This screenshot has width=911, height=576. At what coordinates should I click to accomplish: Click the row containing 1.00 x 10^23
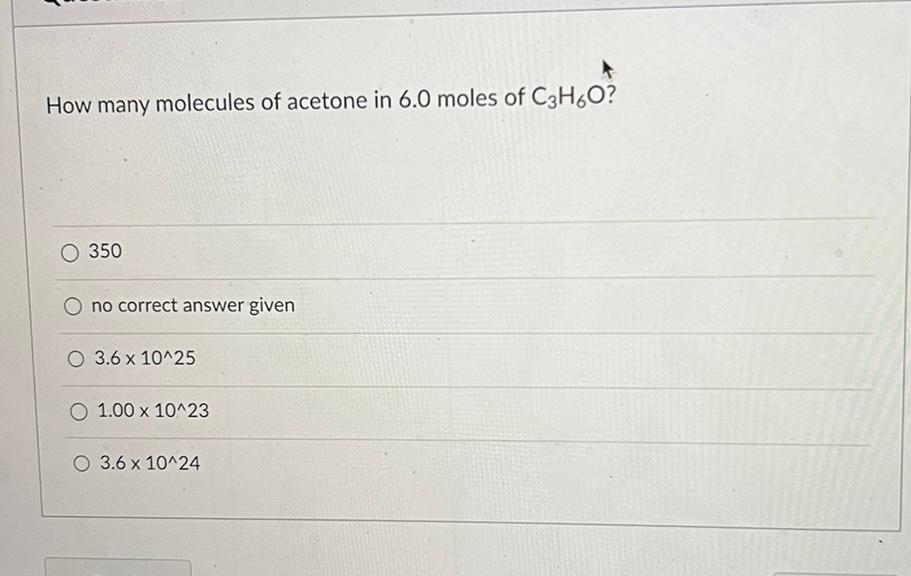(x=460, y=411)
